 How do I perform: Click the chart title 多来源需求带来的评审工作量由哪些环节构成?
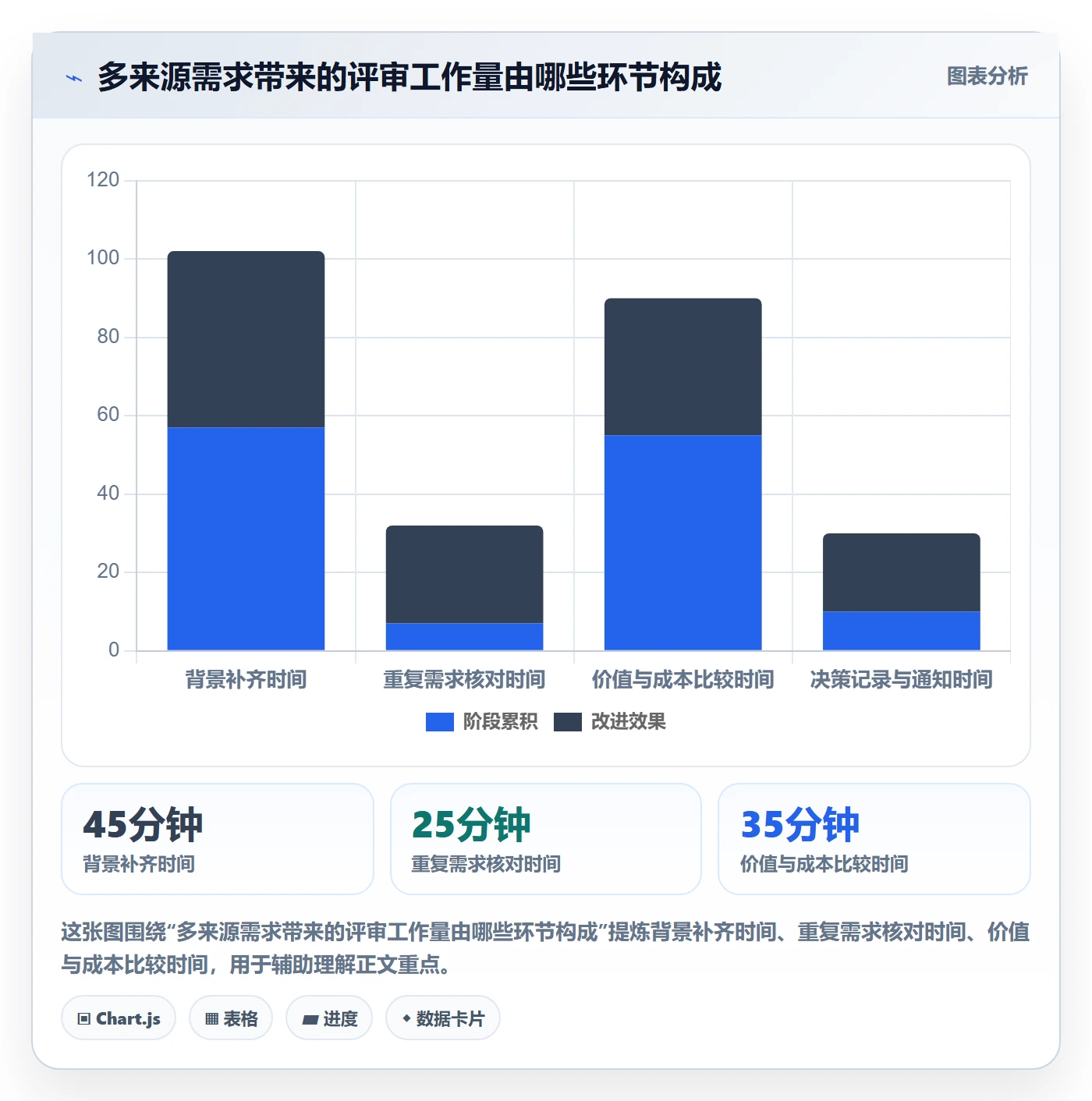(409, 77)
